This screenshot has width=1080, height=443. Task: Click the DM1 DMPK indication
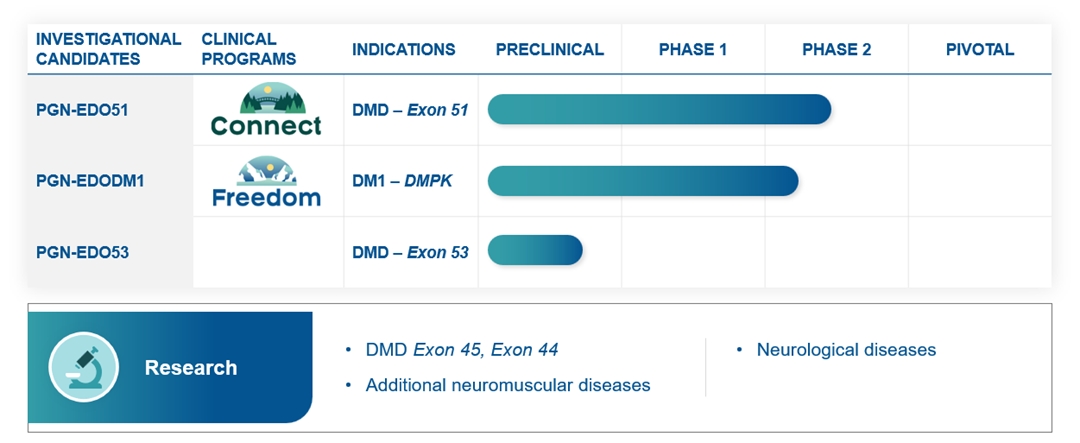(x=402, y=181)
